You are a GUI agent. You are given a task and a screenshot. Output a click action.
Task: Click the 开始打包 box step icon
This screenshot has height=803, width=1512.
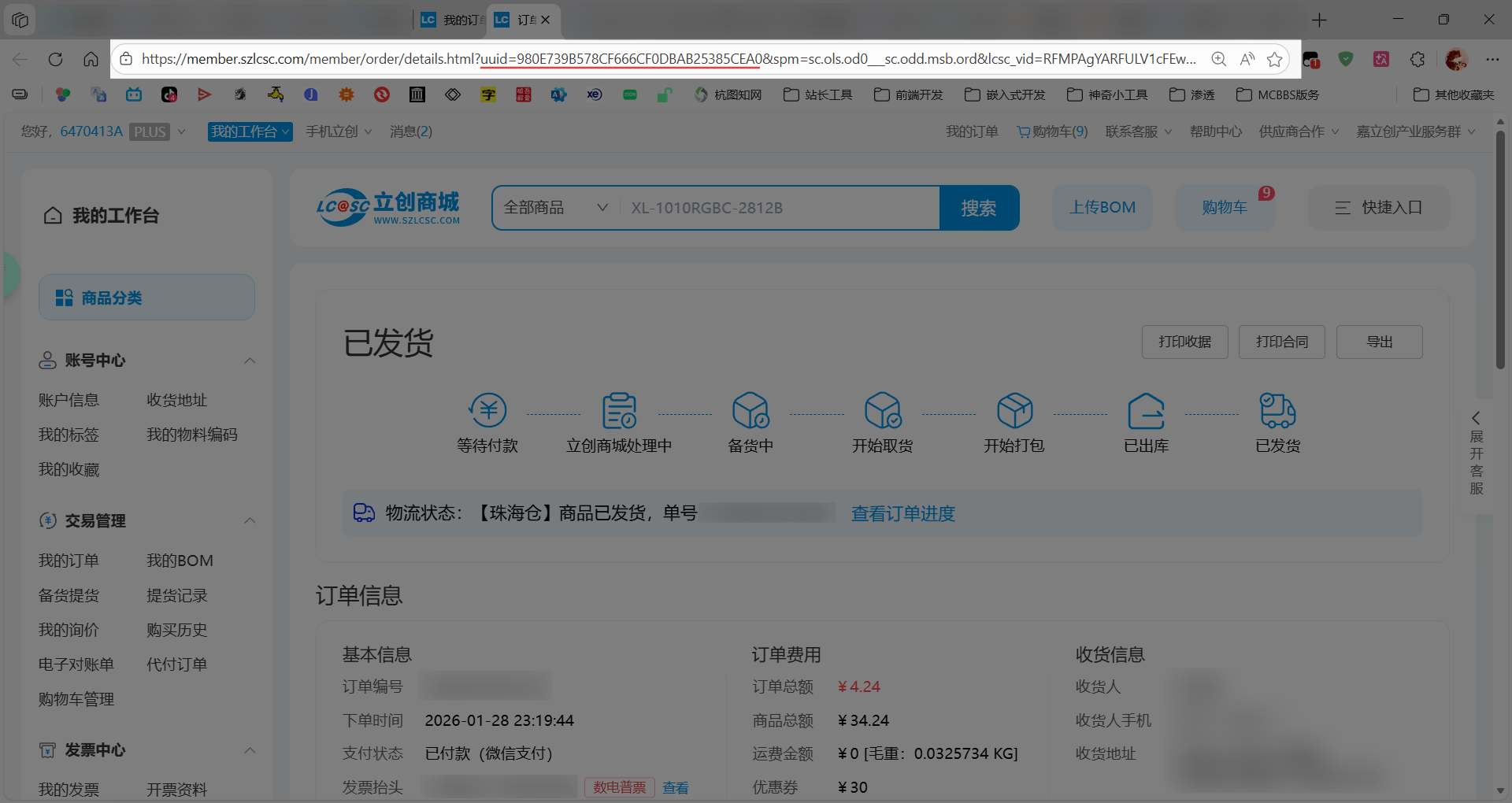pos(1014,410)
